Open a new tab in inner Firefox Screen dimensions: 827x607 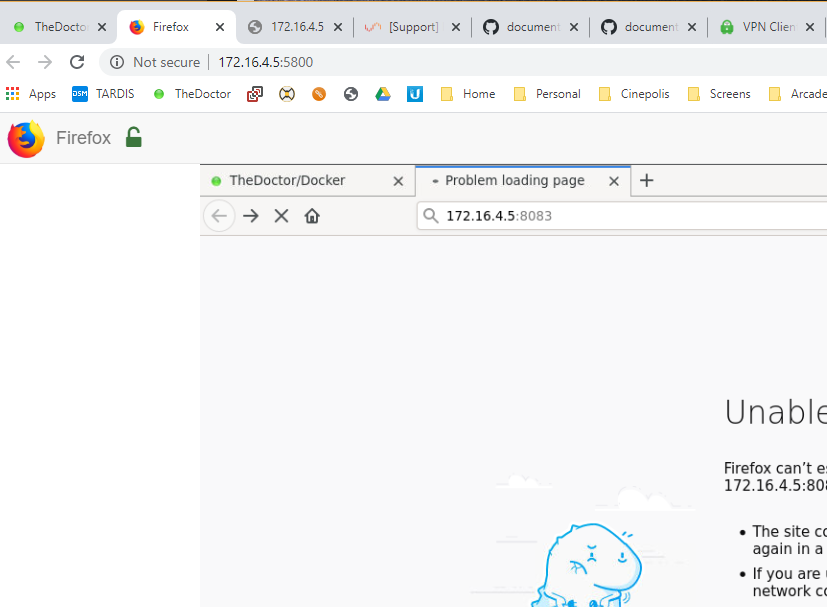coord(647,180)
